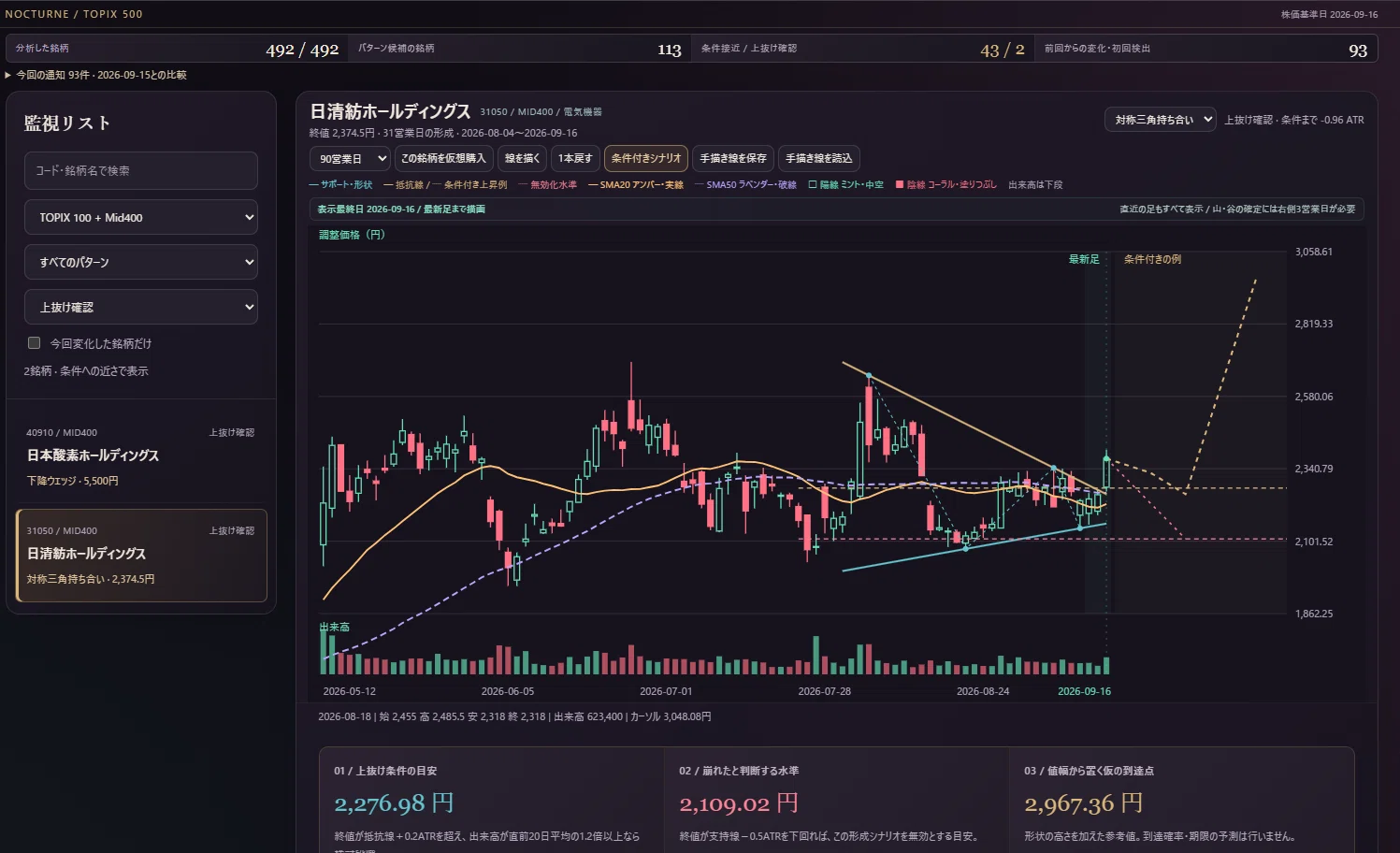Viewport: 1400px width, 853px height.
Task: Click the 2026-09-16 date axis marker
Action: pos(1084,691)
